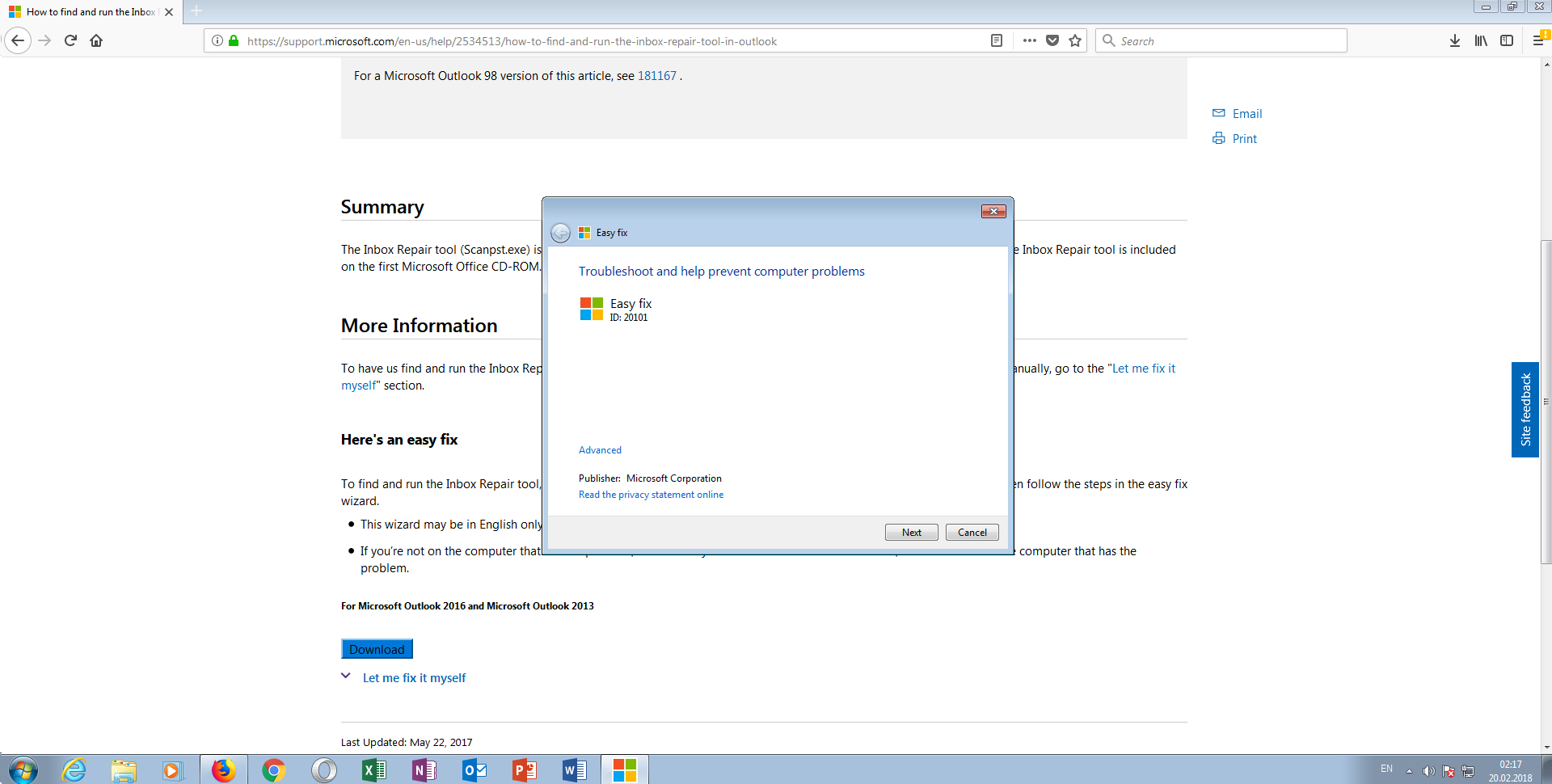The height and width of the screenshot is (784, 1552).
Task: Click the Print page link
Action: pos(1234,139)
